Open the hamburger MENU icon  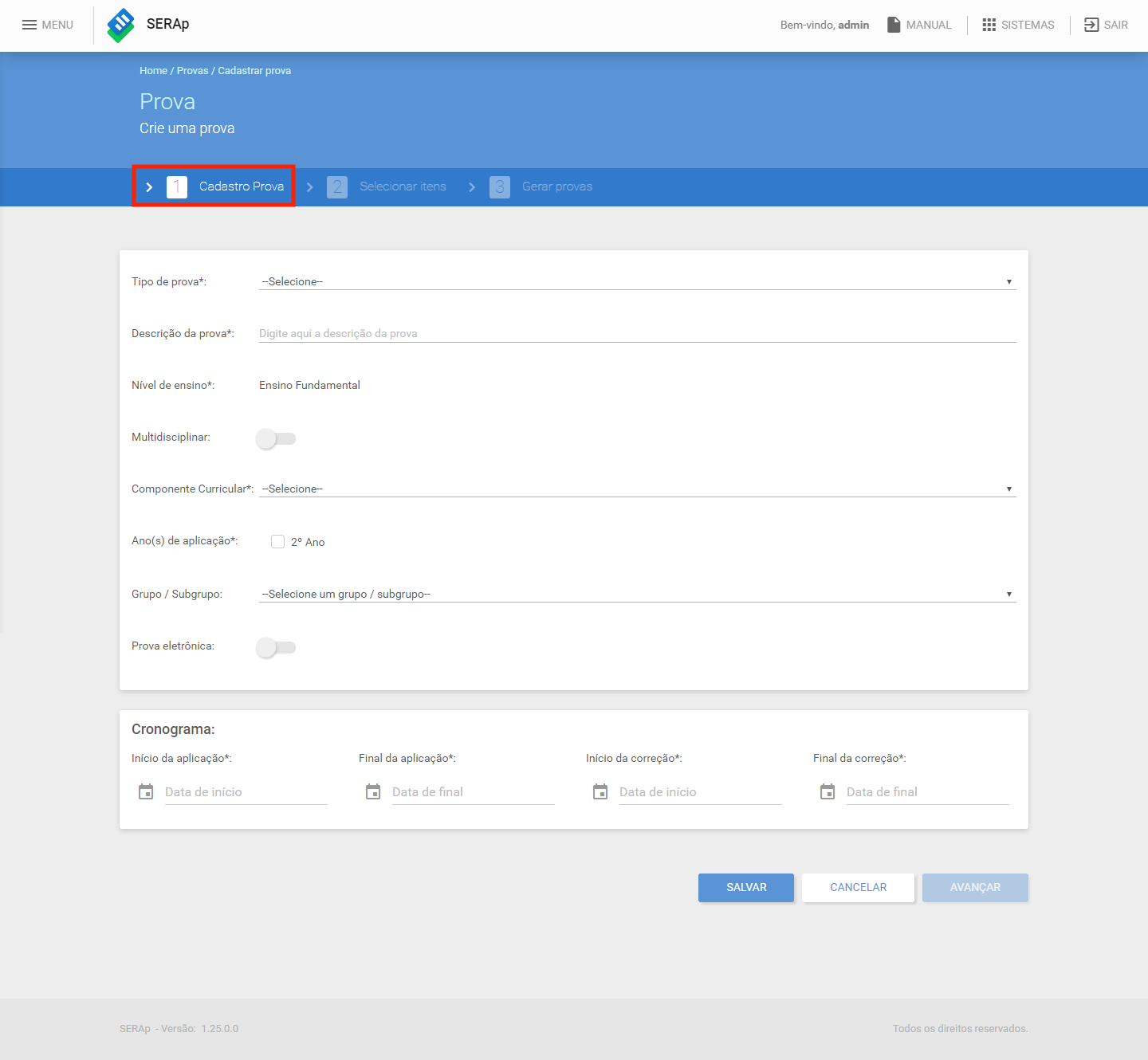pos(29,25)
